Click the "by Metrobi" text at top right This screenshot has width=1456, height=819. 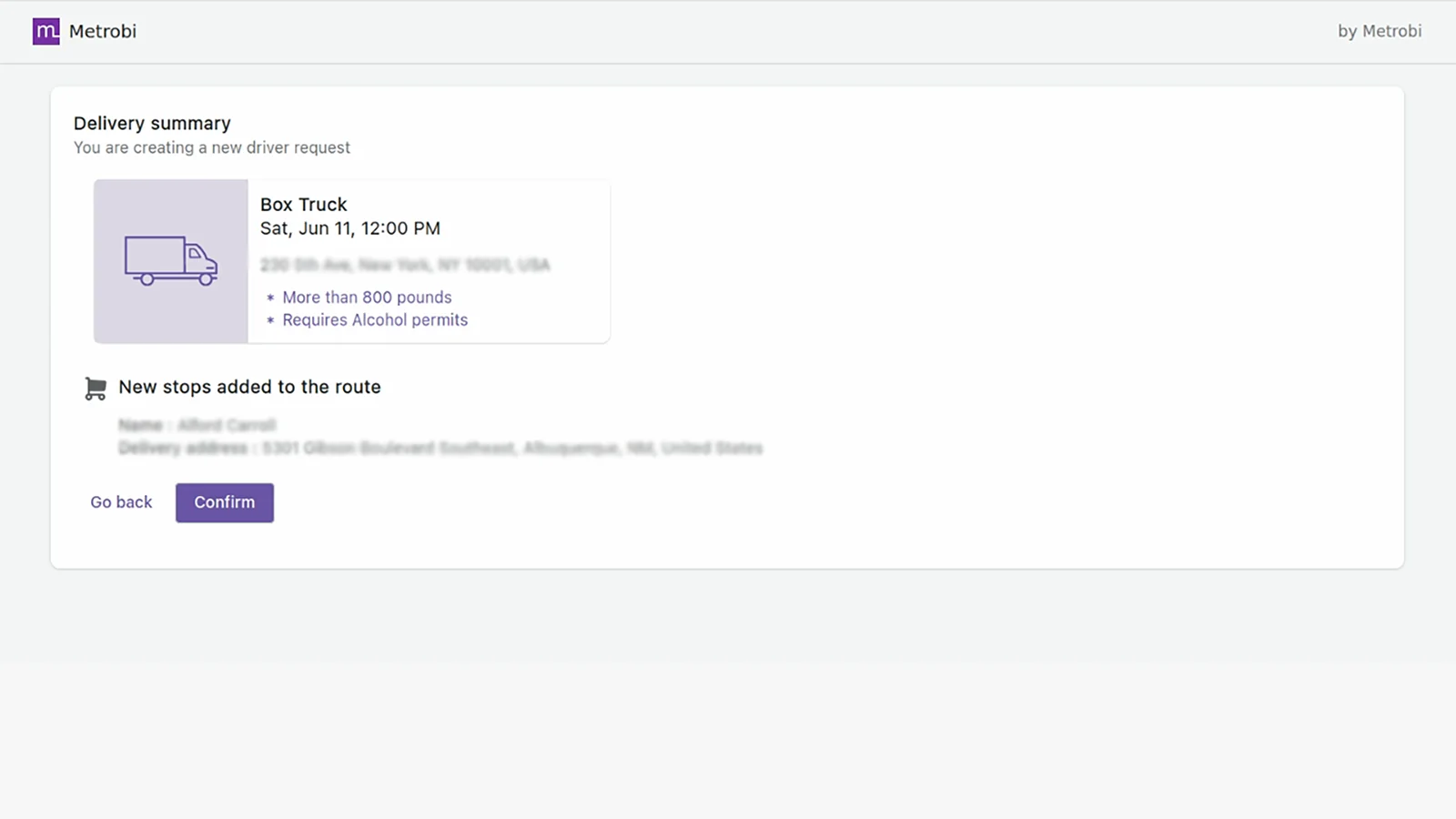[x=1379, y=32]
